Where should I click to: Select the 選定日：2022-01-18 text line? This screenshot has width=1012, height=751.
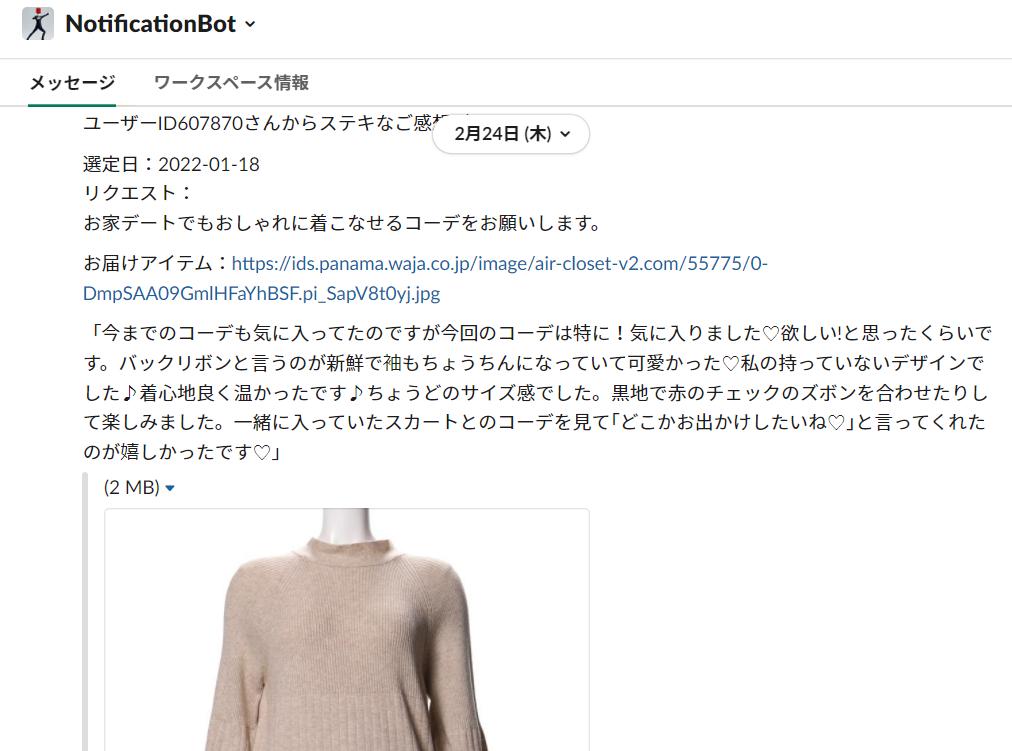click(171, 165)
